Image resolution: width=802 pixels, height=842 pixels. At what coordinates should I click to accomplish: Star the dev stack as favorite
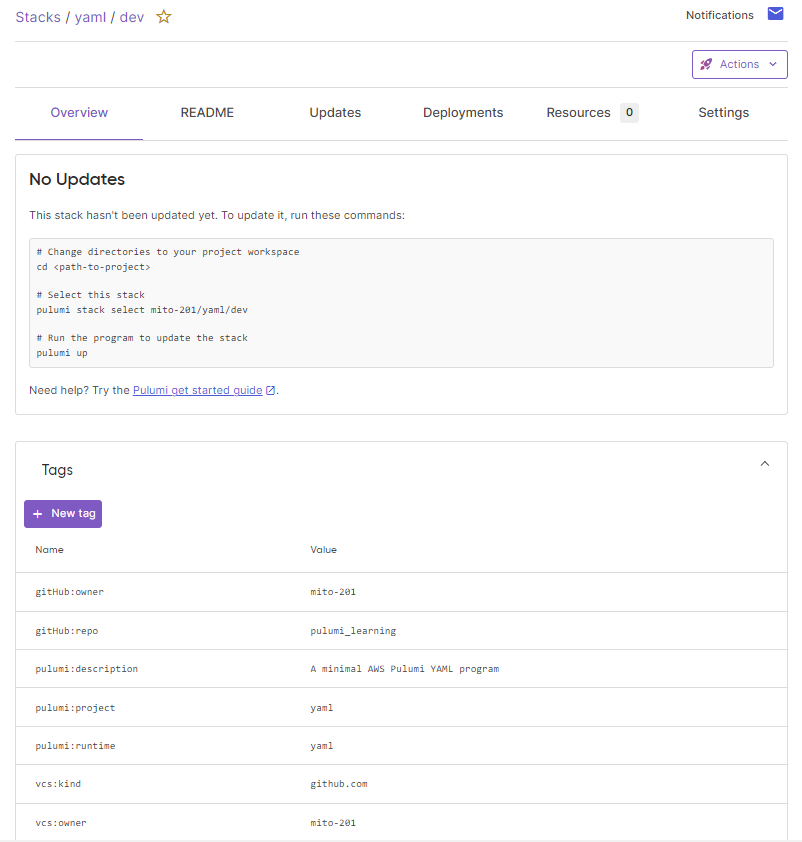point(163,17)
